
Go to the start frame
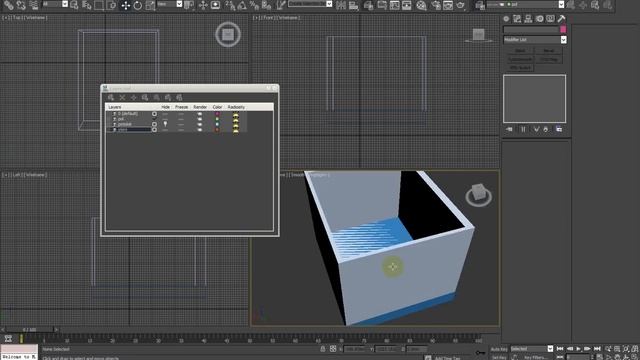click(x=560, y=349)
